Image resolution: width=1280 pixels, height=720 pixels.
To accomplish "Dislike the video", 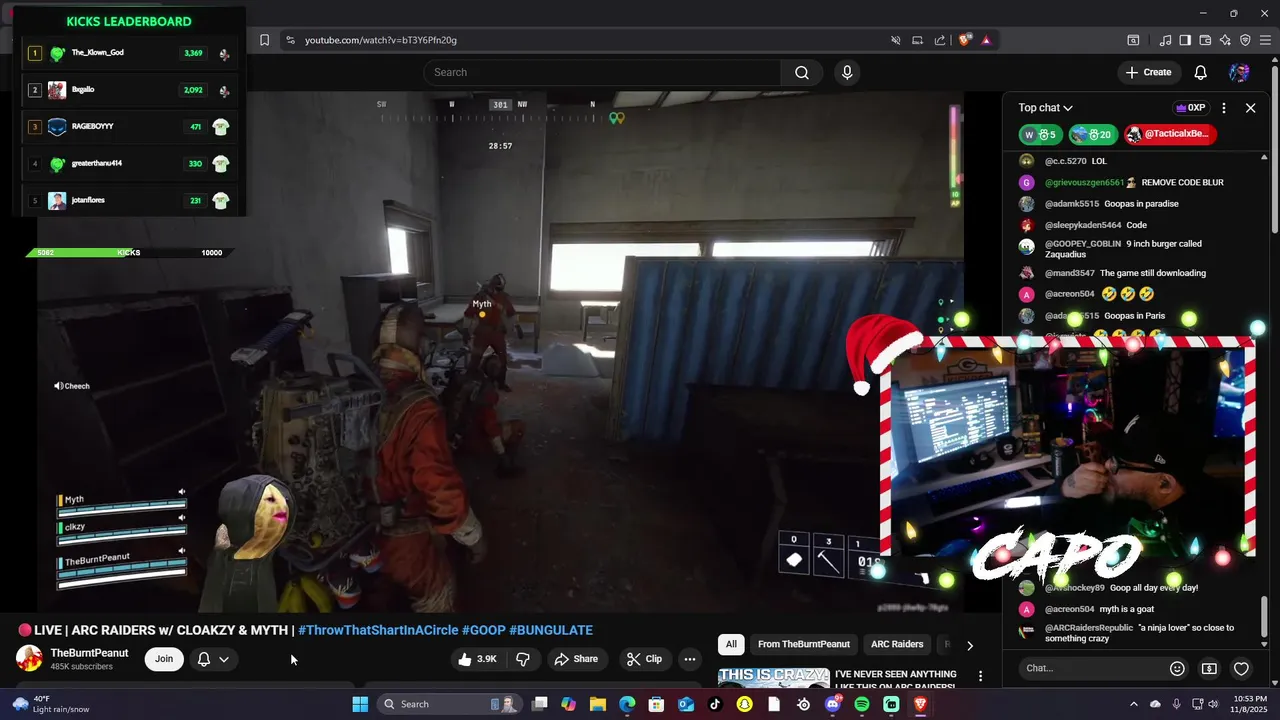I will tap(522, 659).
